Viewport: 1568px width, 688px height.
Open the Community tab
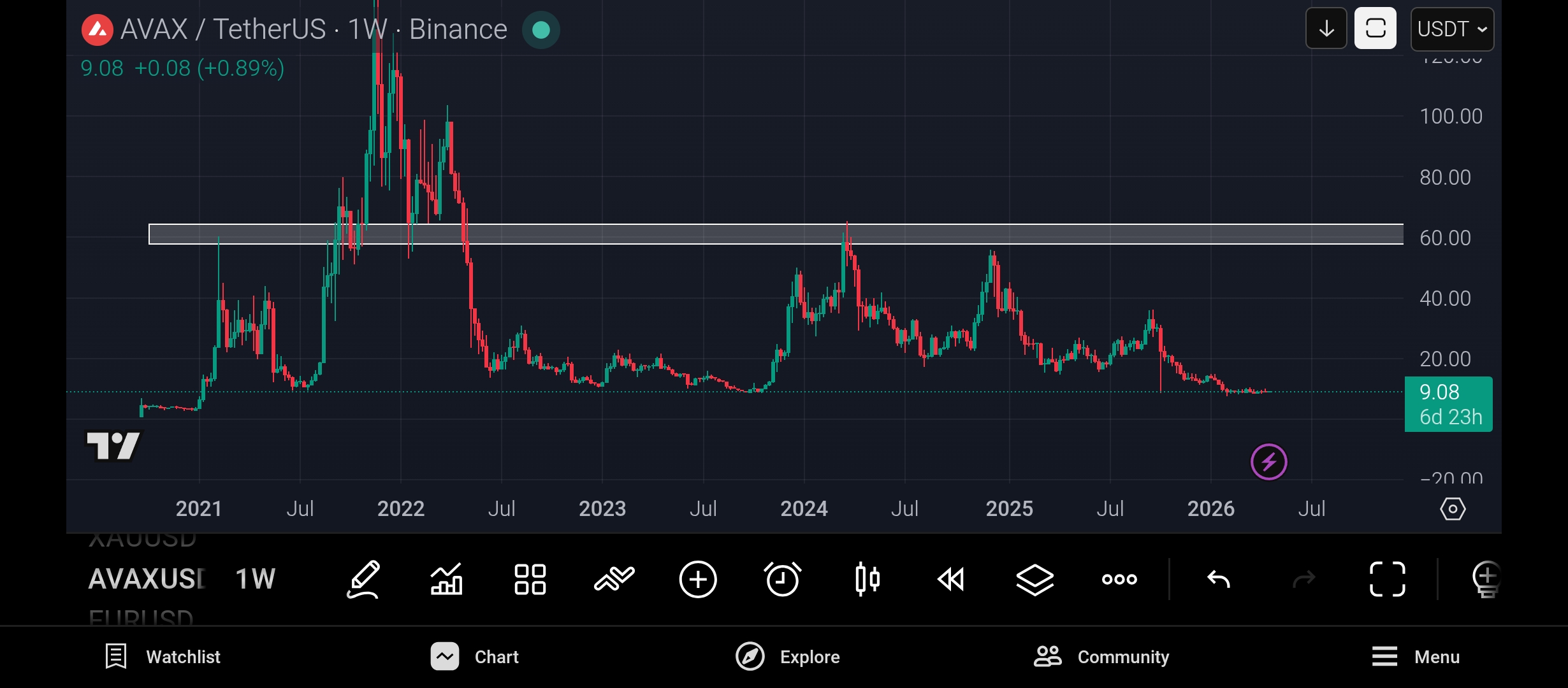coord(1101,657)
